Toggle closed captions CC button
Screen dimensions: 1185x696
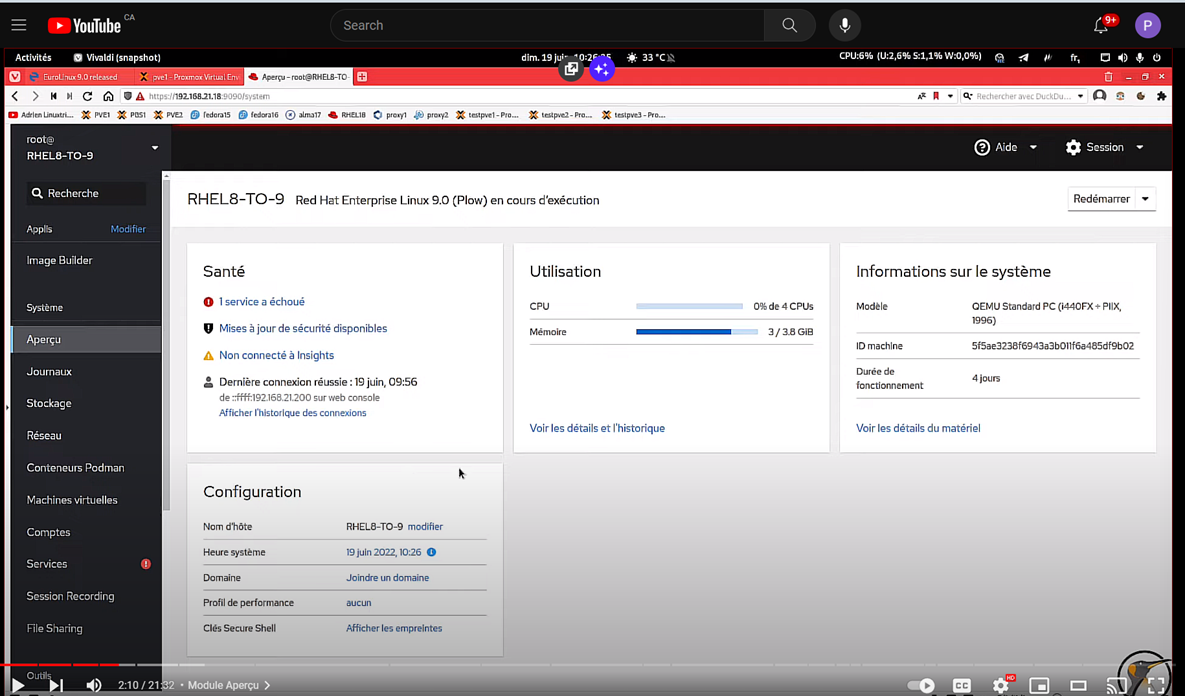coord(961,685)
